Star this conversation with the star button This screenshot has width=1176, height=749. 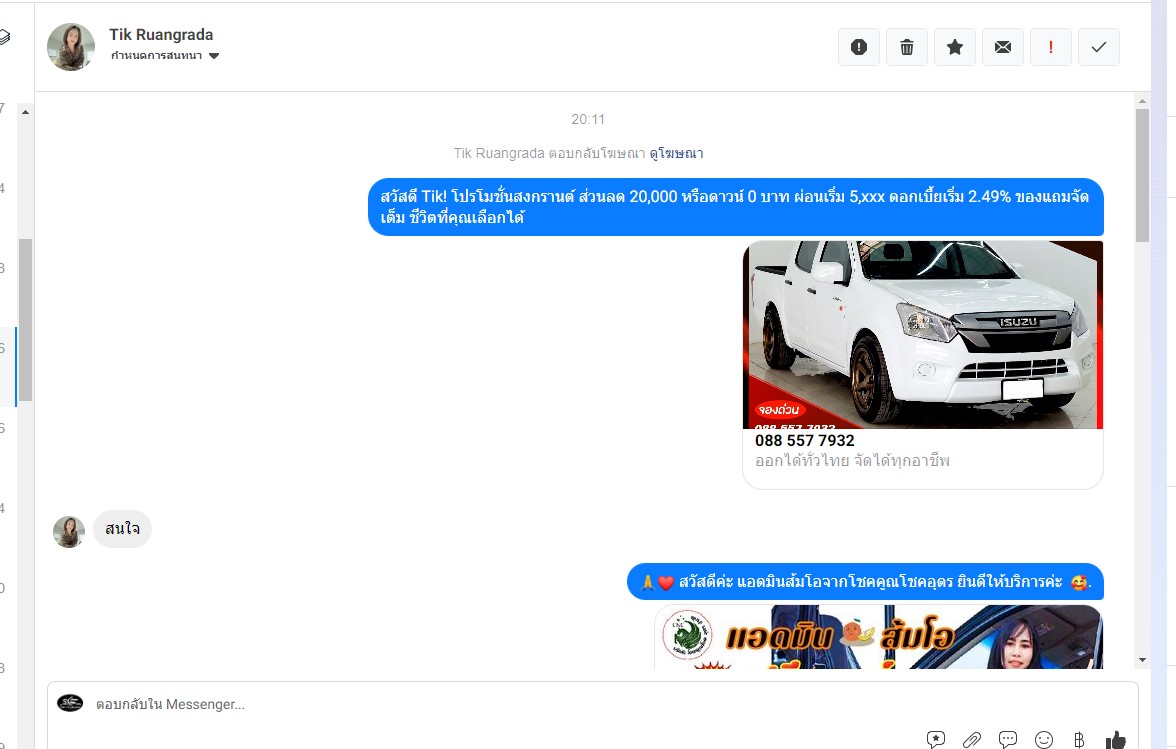tap(955, 47)
